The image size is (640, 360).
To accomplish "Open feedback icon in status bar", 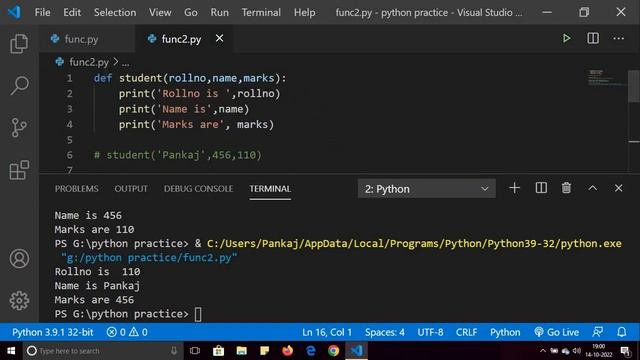I will tap(598, 332).
